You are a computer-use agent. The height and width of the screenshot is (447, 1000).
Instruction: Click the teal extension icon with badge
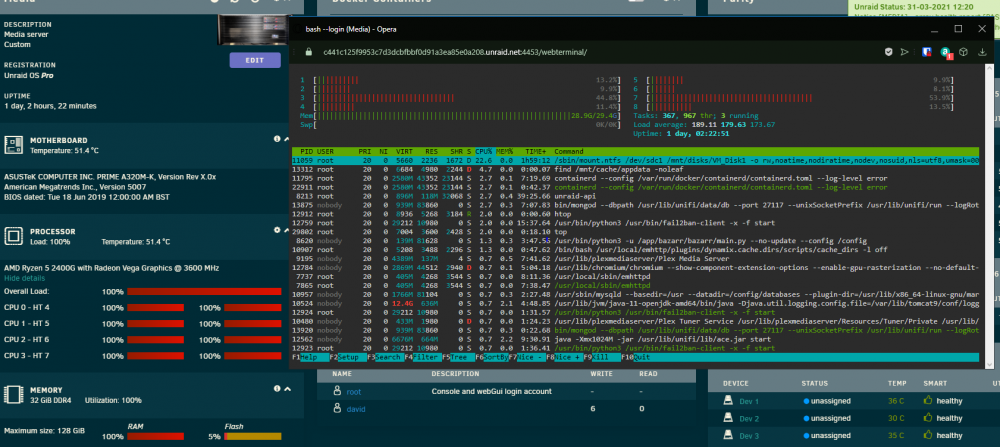[x=947, y=52]
